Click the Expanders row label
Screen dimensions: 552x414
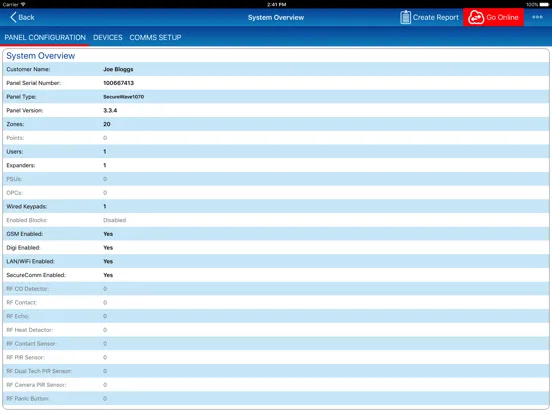(x=21, y=165)
